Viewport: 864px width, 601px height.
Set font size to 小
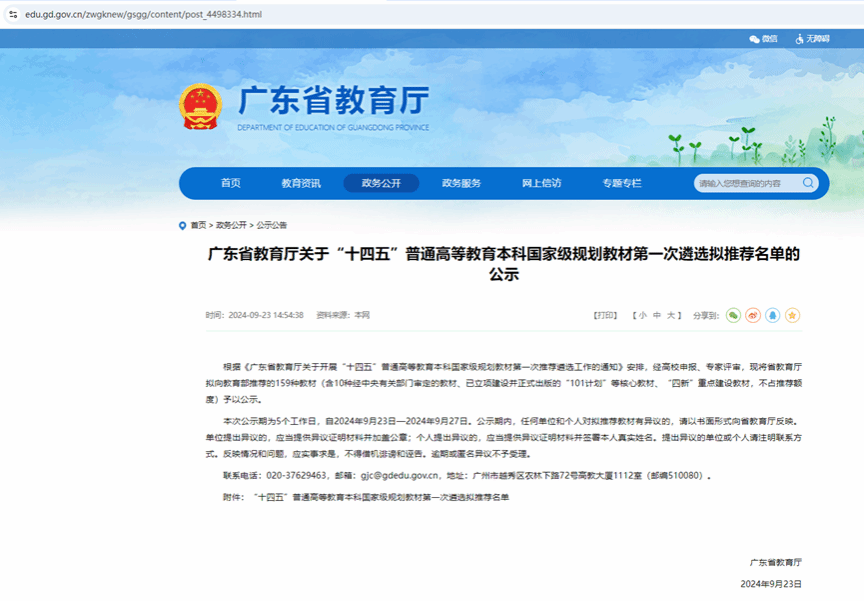[643, 315]
